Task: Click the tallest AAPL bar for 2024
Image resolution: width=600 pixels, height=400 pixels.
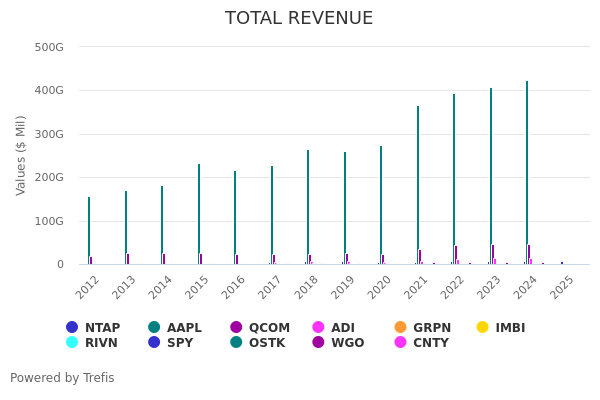Action: 527,172
